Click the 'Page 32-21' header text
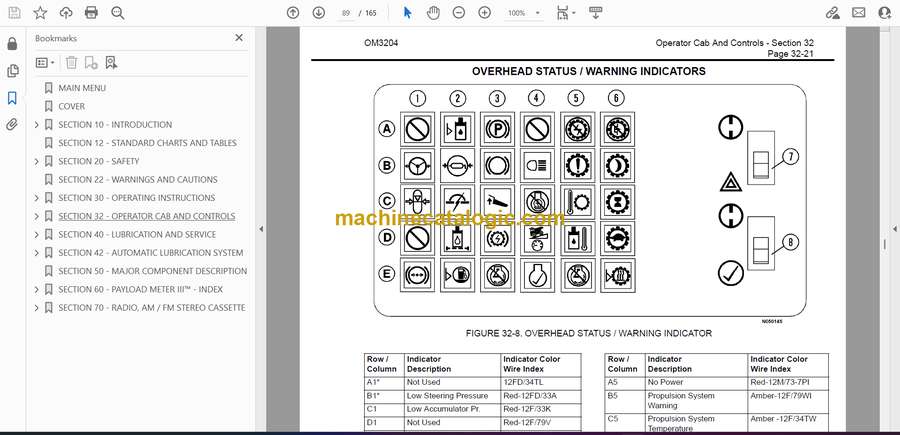Viewport: 900px width, 435px height. (790, 54)
